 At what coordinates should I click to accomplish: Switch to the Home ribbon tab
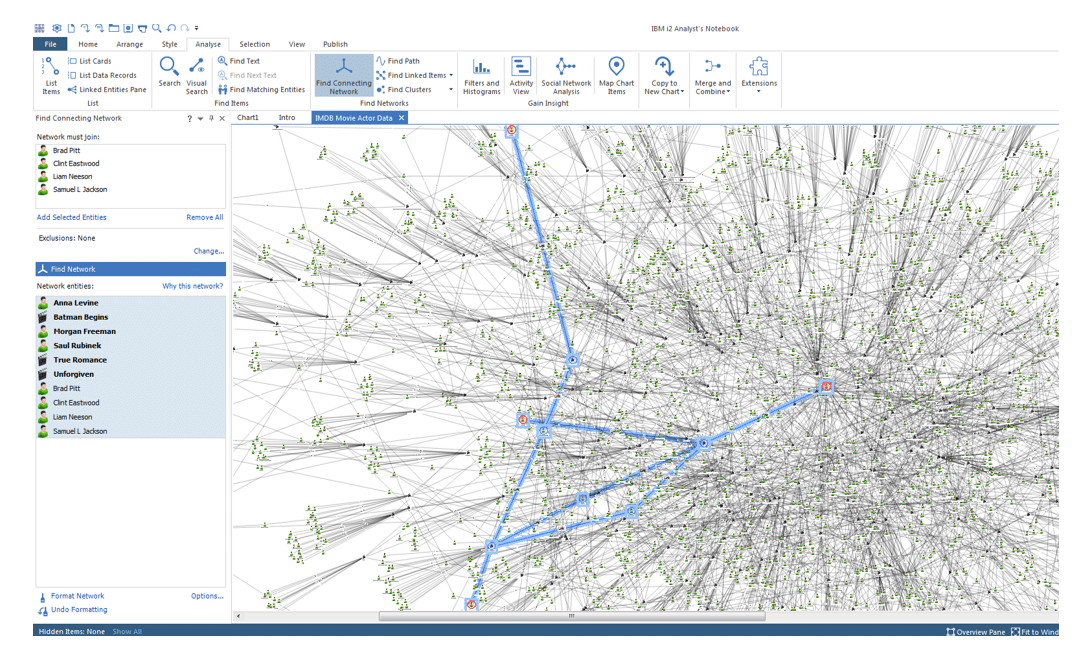point(88,44)
